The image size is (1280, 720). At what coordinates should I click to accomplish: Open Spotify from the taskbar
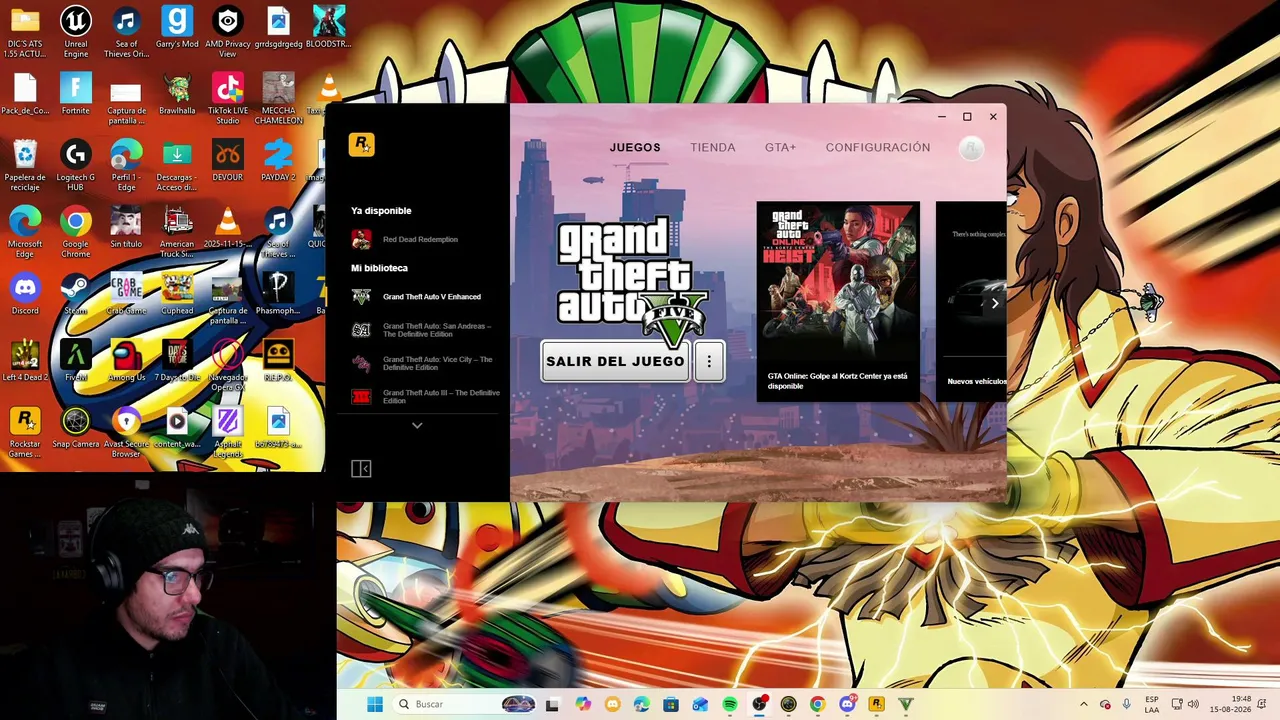(729, 704)
